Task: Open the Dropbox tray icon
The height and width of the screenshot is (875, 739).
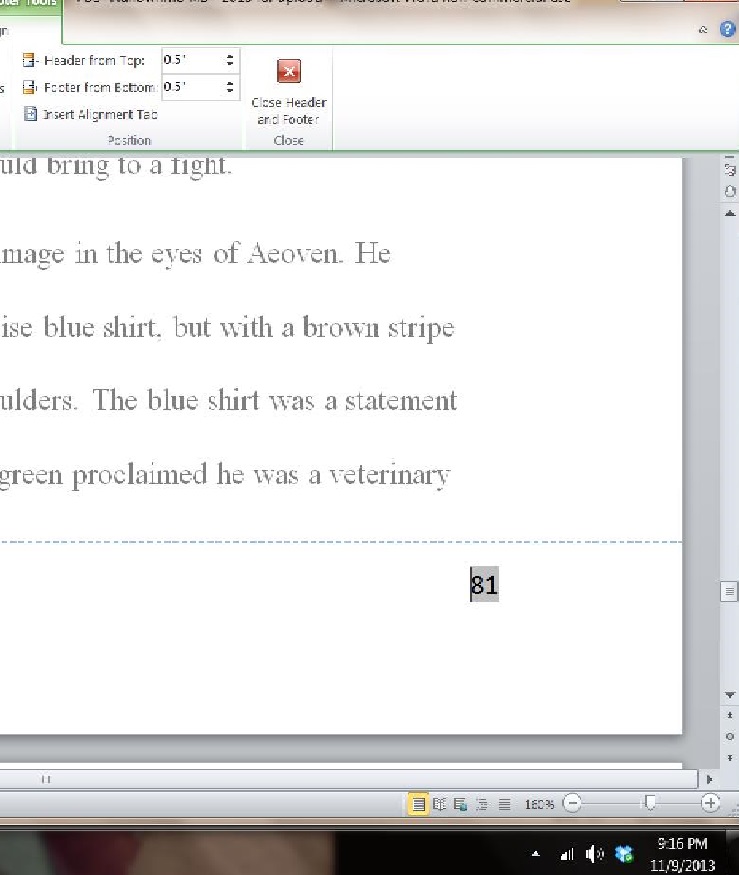Action: pyautogui.click(x=625, y=853)
